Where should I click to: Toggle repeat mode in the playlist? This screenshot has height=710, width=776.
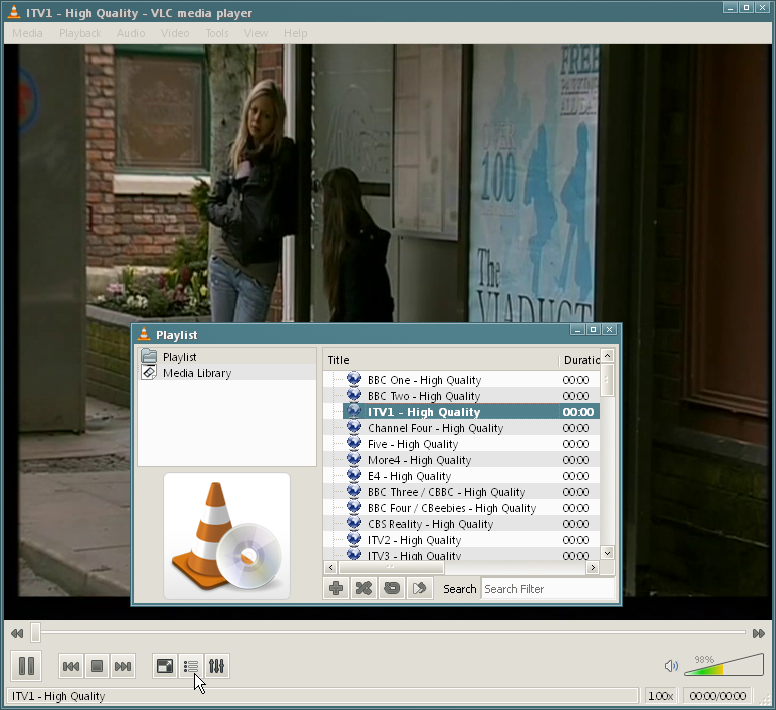(392, 588)
